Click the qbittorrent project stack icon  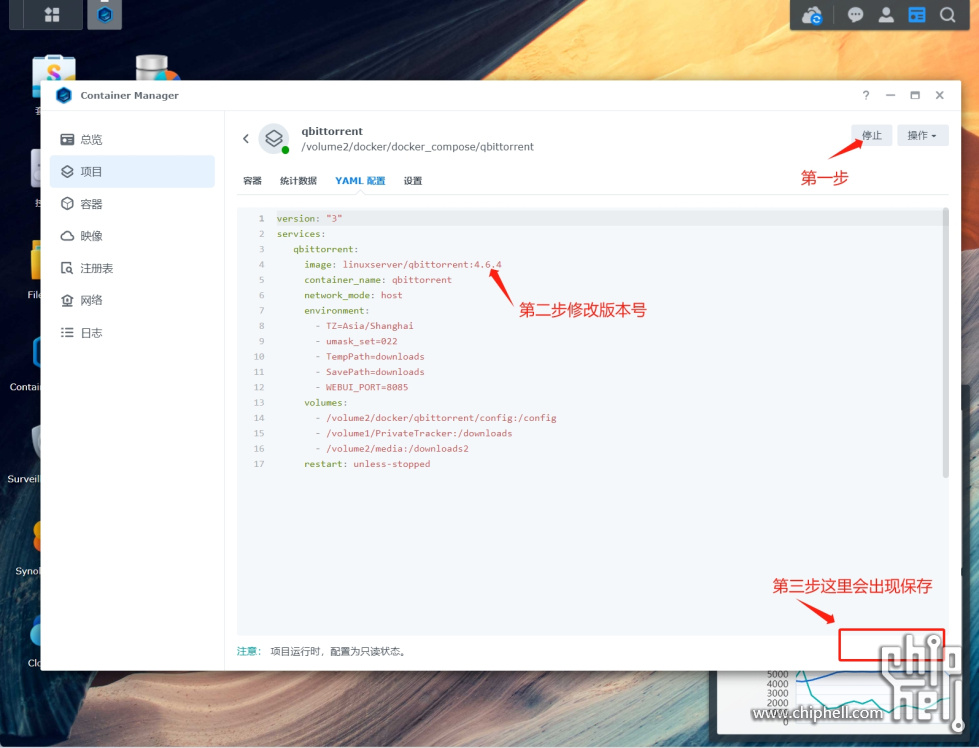pos(273,139)
